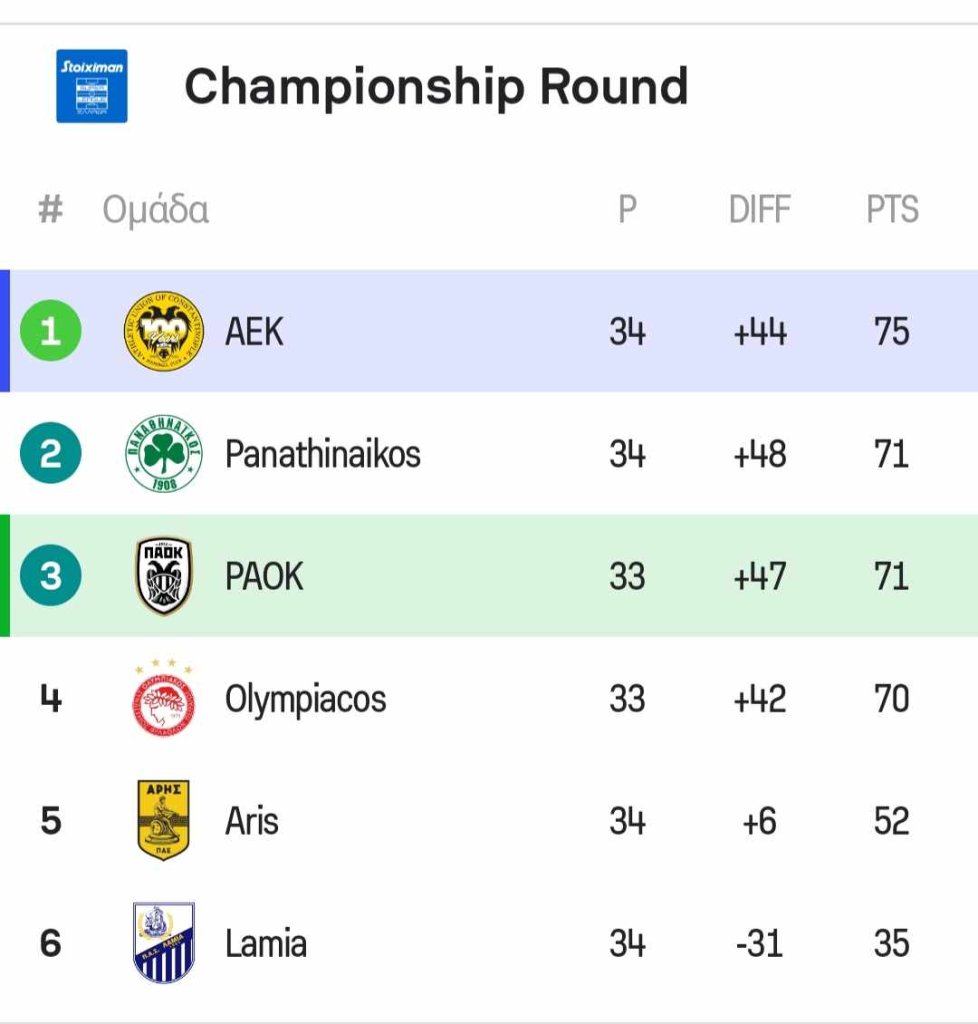Select the Olympiacos team name
Viewport: 978px width, 1024px height.
306,699
